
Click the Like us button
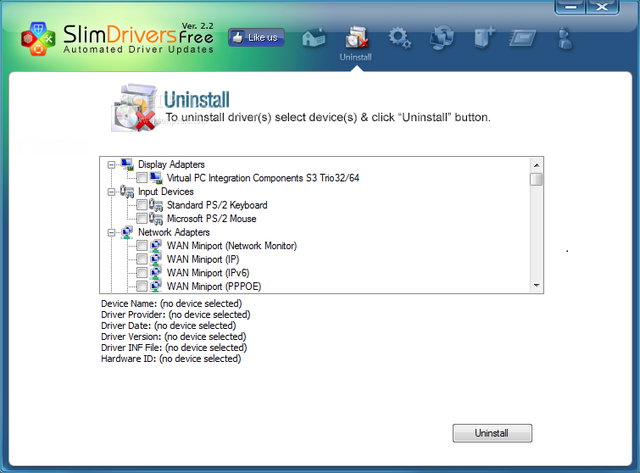[256, 38]
